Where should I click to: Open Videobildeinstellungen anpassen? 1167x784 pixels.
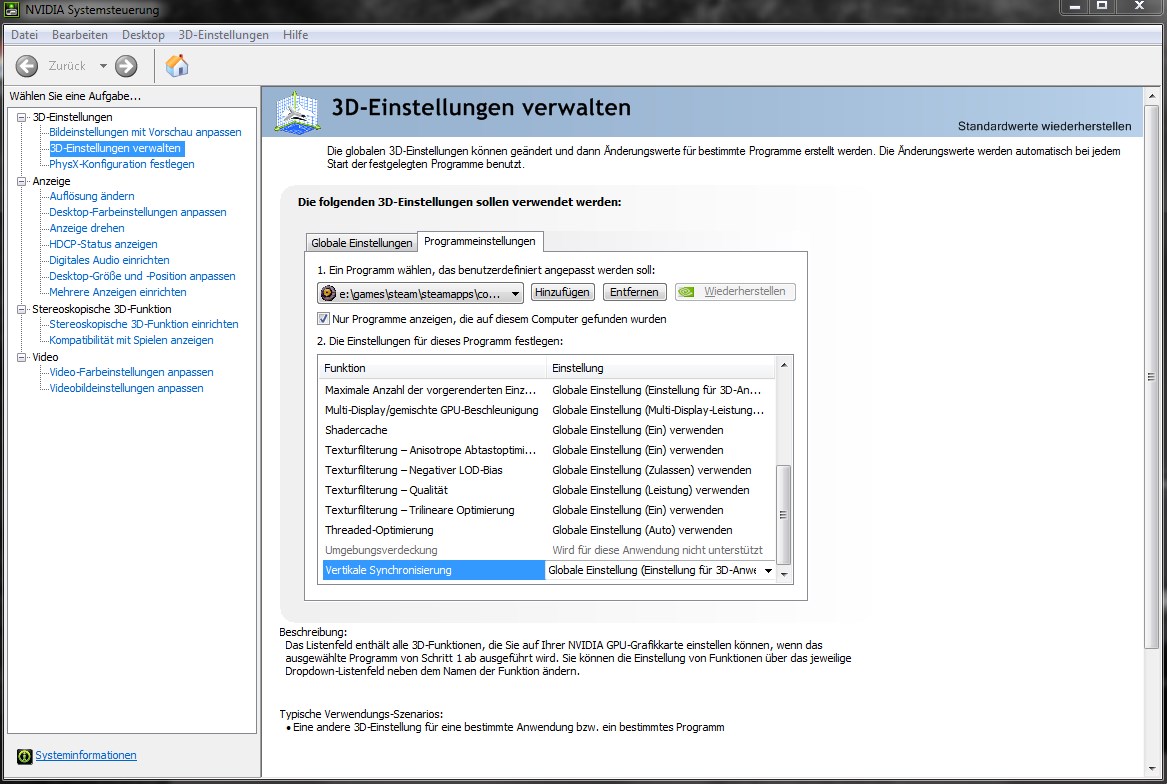[x=126, y=389]
